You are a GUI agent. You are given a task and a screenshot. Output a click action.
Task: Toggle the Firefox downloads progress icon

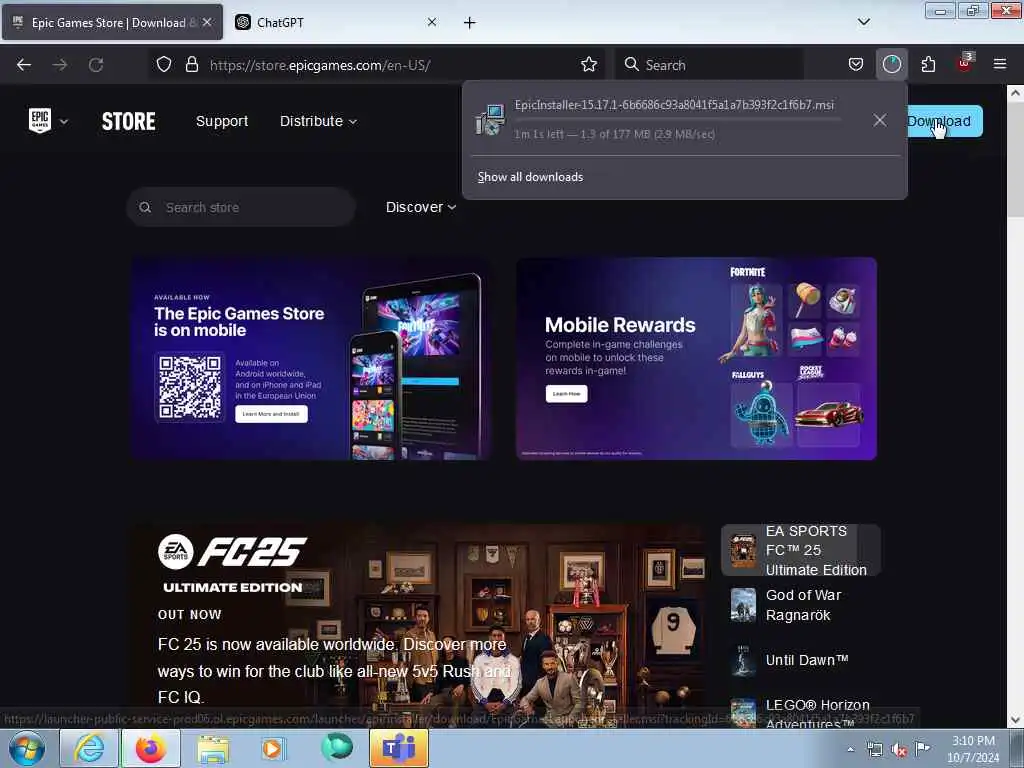pyautogui.click(x=891, y=64)
